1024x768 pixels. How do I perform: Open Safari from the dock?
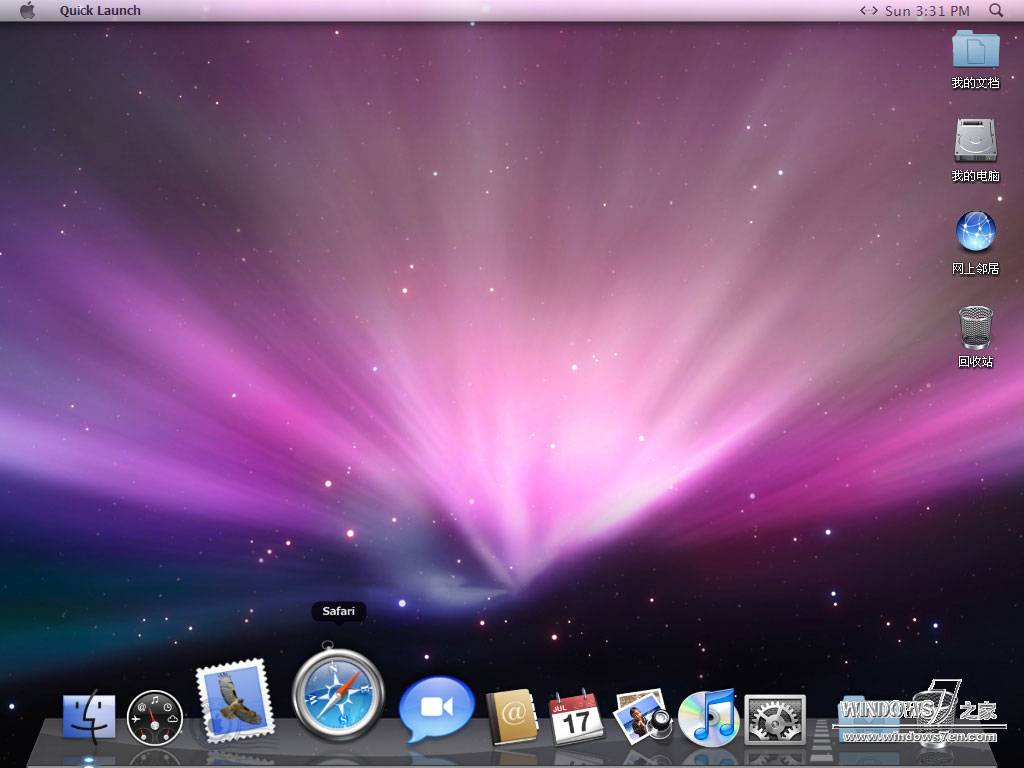[339, 694]
